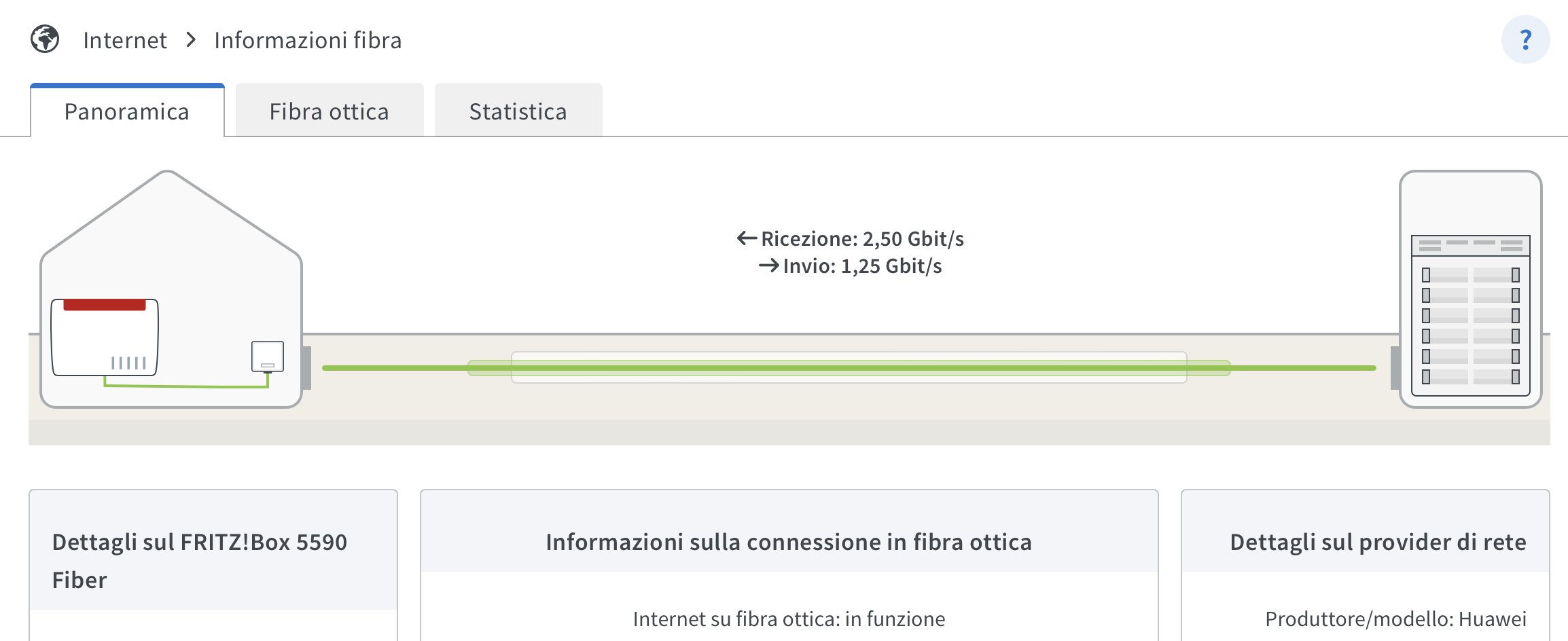Viewport: 1568px width, 641px height.
Task: Click the house outline roof illustration
Action: 168,204
